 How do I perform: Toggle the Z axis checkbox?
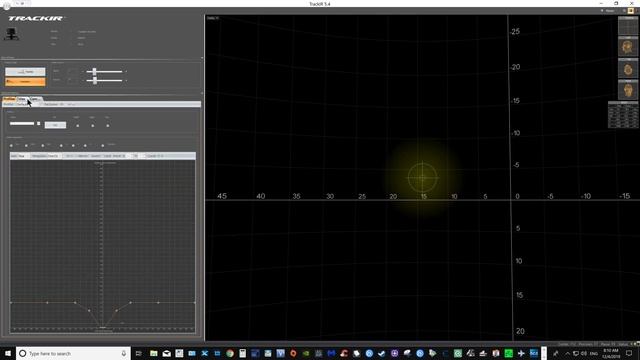point(85,145)
